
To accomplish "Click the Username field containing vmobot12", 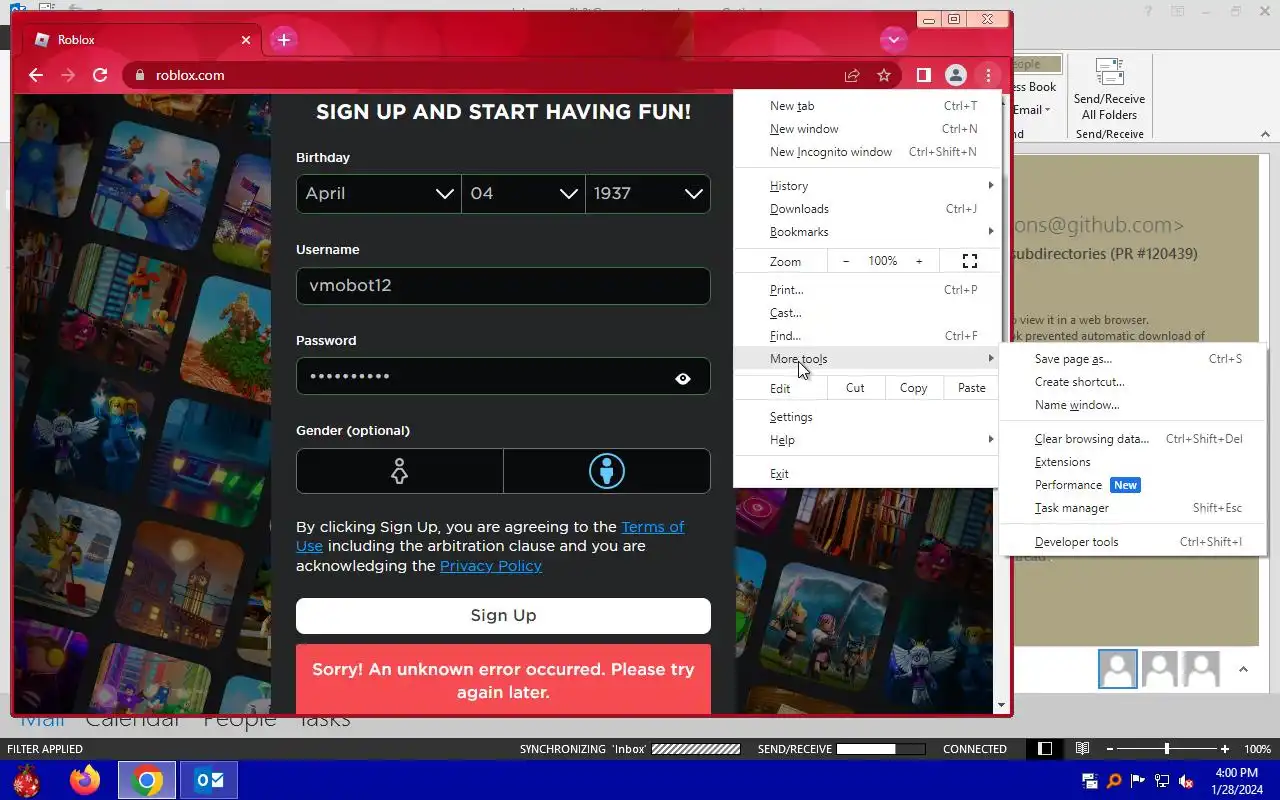I will 503,286.
